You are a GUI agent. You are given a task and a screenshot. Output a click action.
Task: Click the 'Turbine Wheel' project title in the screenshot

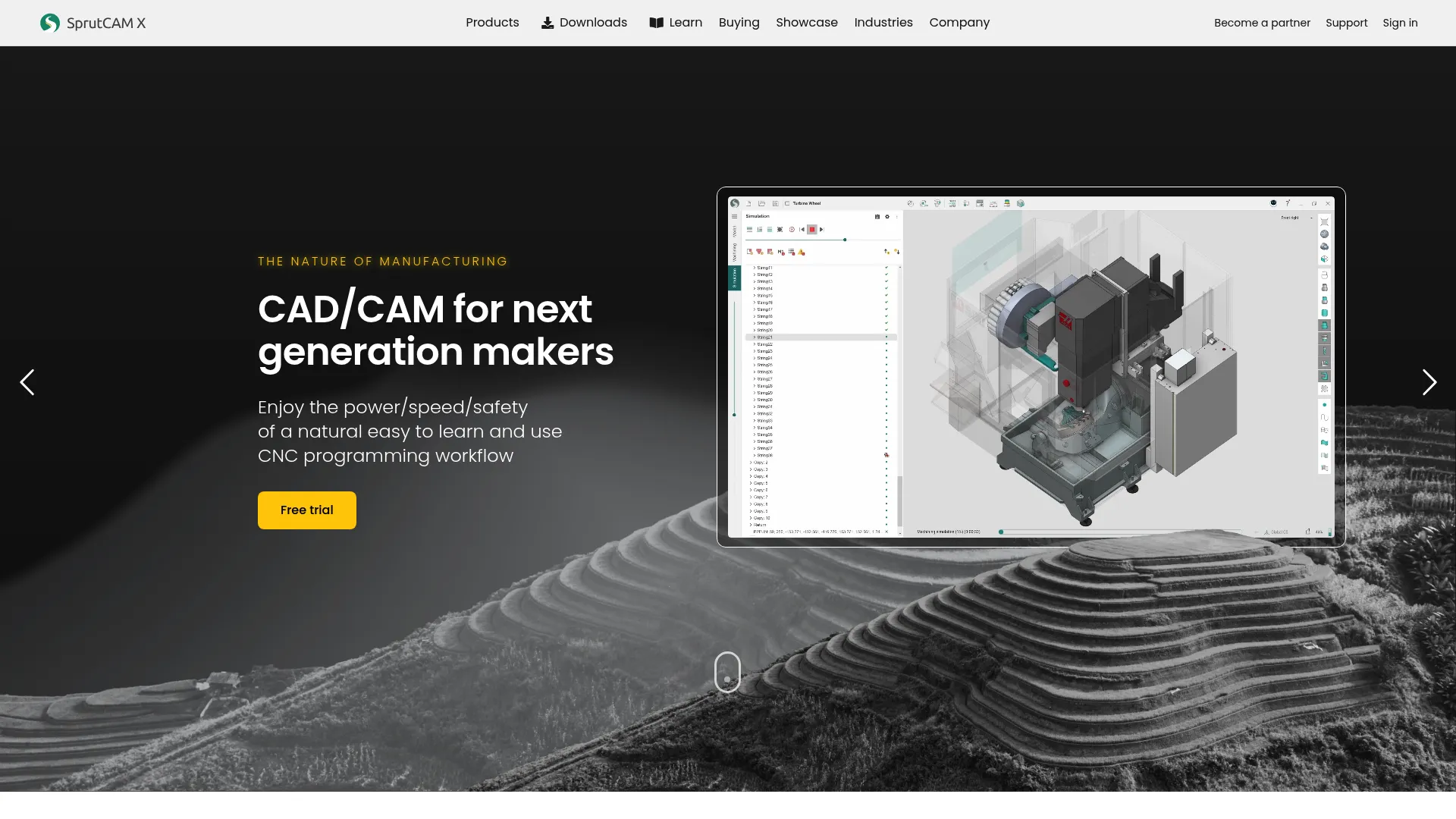(807, 203)
